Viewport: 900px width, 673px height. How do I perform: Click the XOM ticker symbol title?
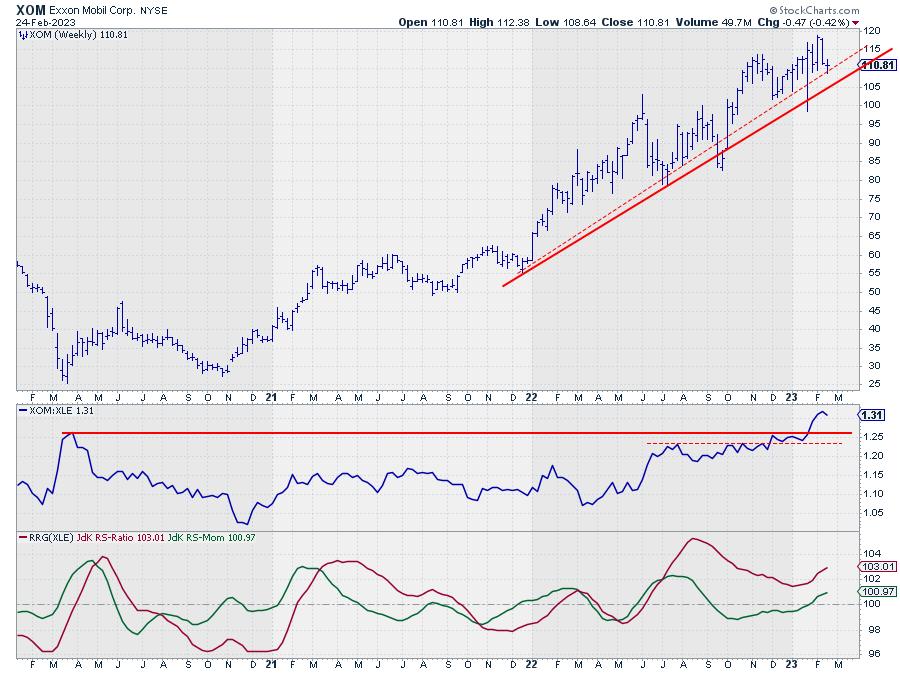tap(30, 10)
